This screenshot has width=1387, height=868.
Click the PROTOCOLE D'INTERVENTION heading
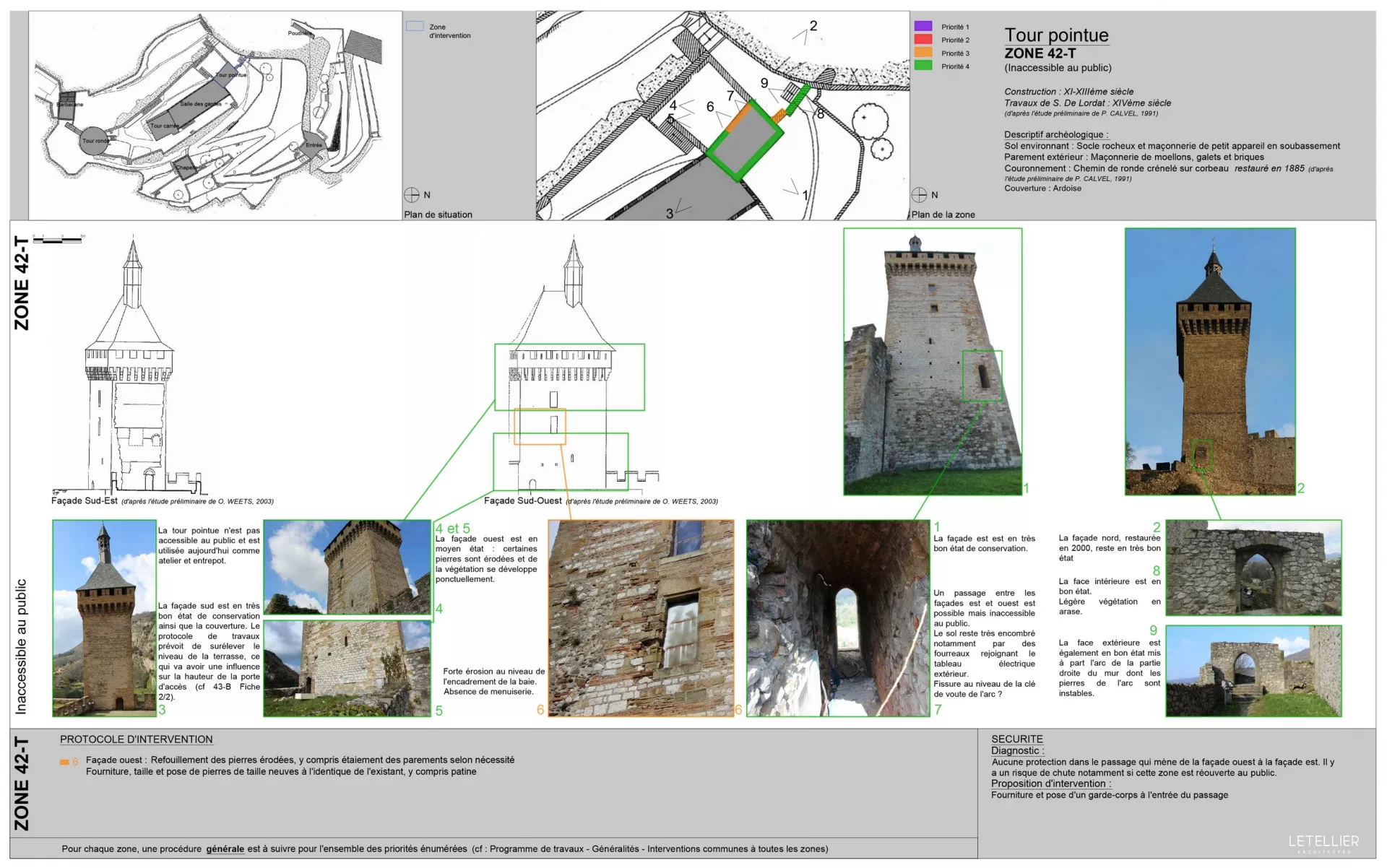click(x=136, y=739)
